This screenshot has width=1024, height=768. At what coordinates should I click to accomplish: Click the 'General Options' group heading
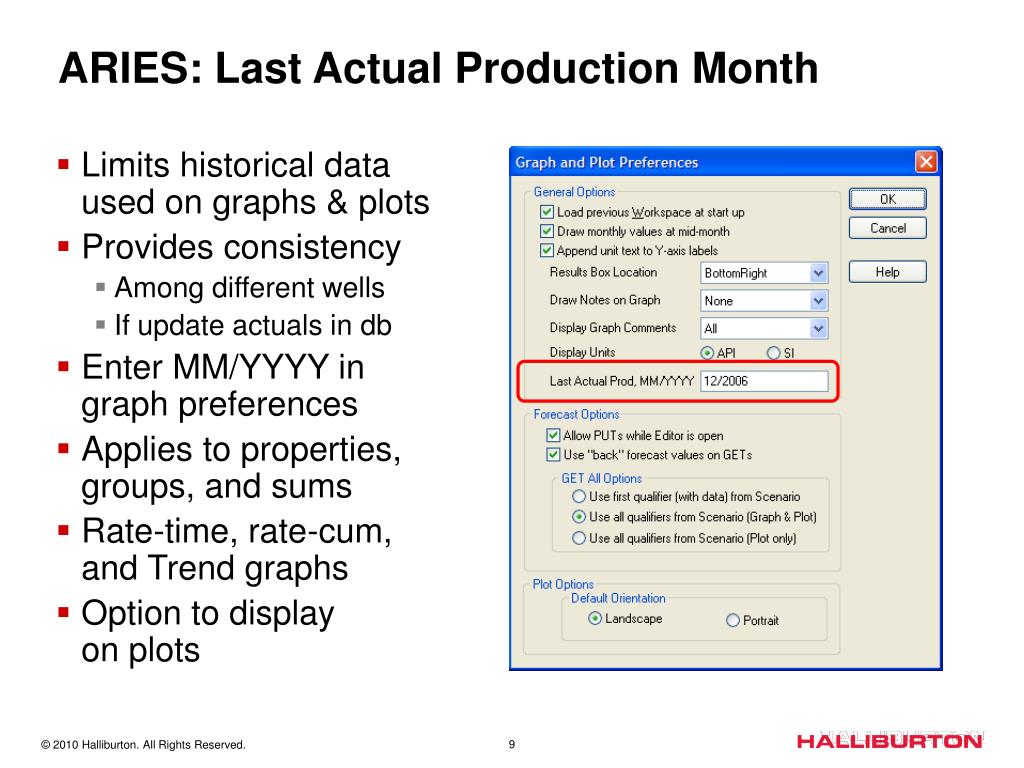tap(574, 192)
